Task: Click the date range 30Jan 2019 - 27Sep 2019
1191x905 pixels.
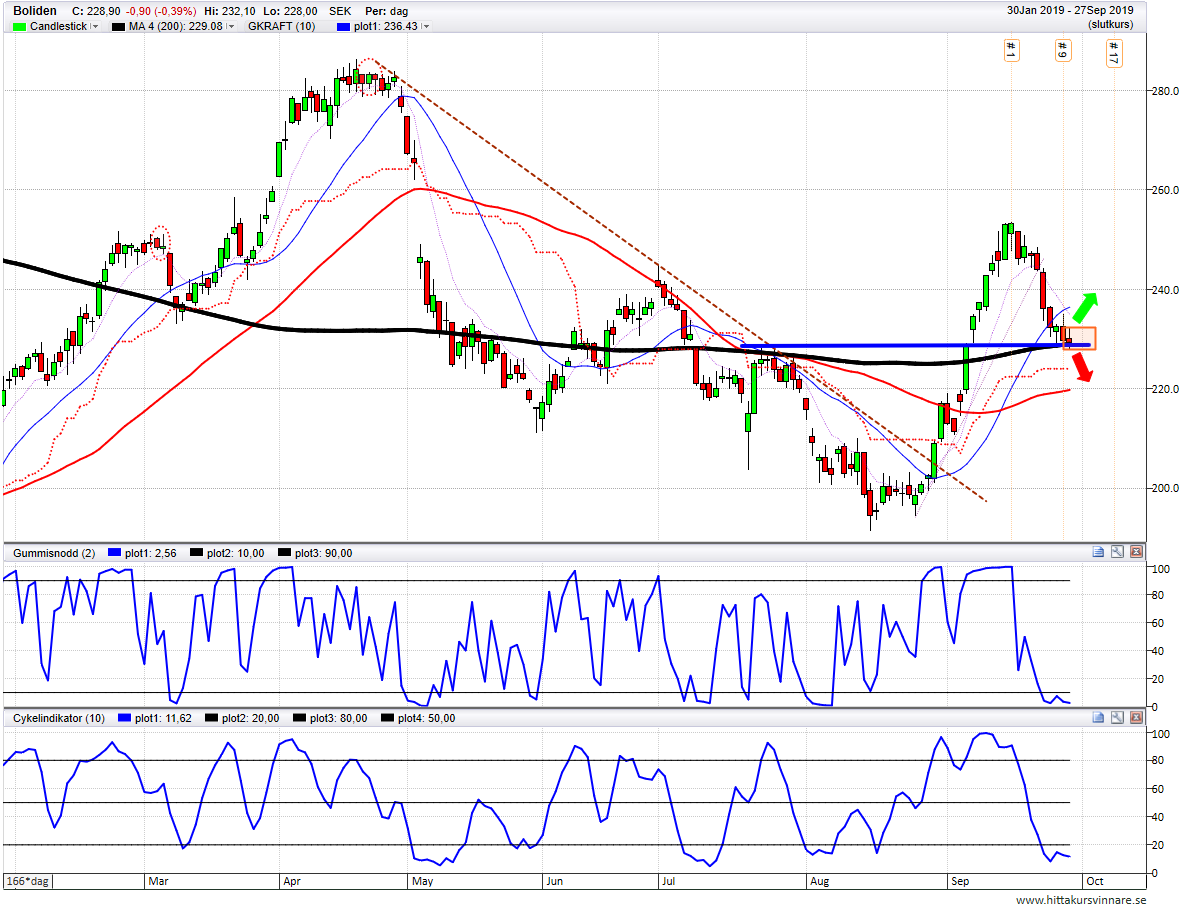Action: 1070,11
